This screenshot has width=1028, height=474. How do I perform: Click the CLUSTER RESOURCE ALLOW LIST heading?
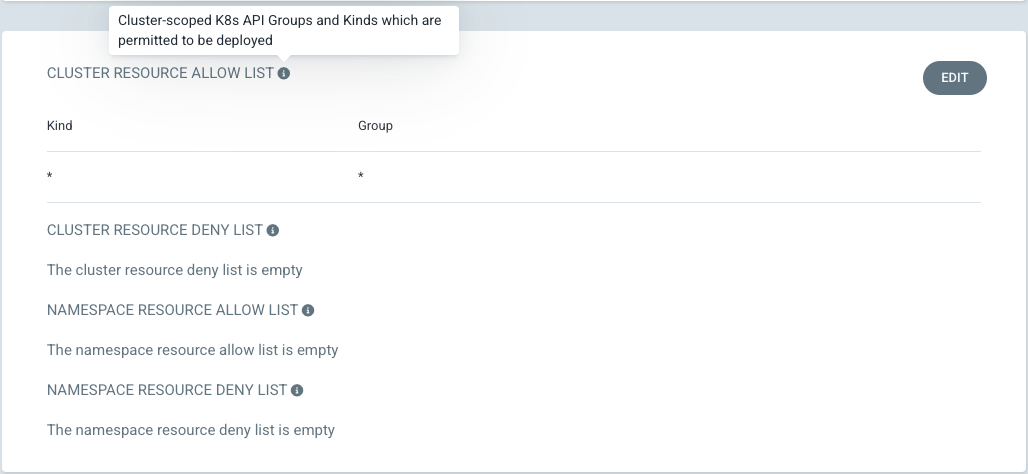coord(160,73)
